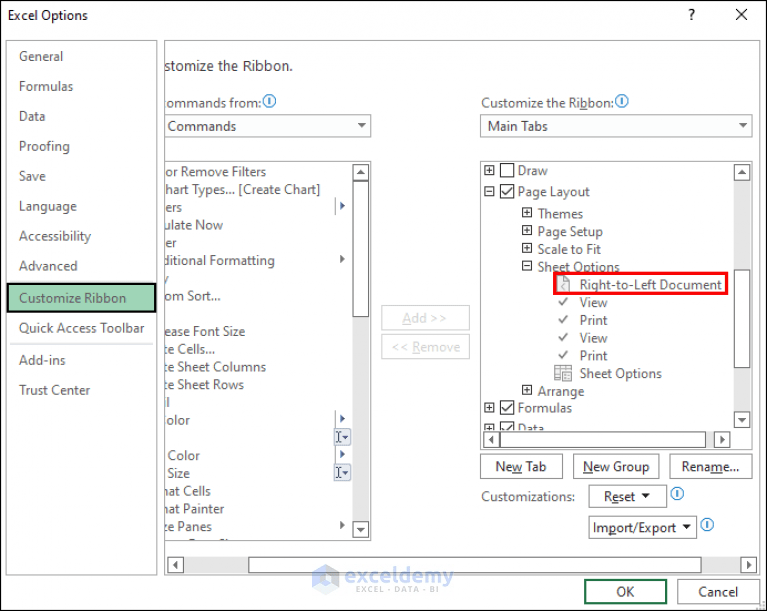Screen dimensions: 767x611
Task: Click submenu arrow beside the 'Color' row
Action: [x=342, y=454]
